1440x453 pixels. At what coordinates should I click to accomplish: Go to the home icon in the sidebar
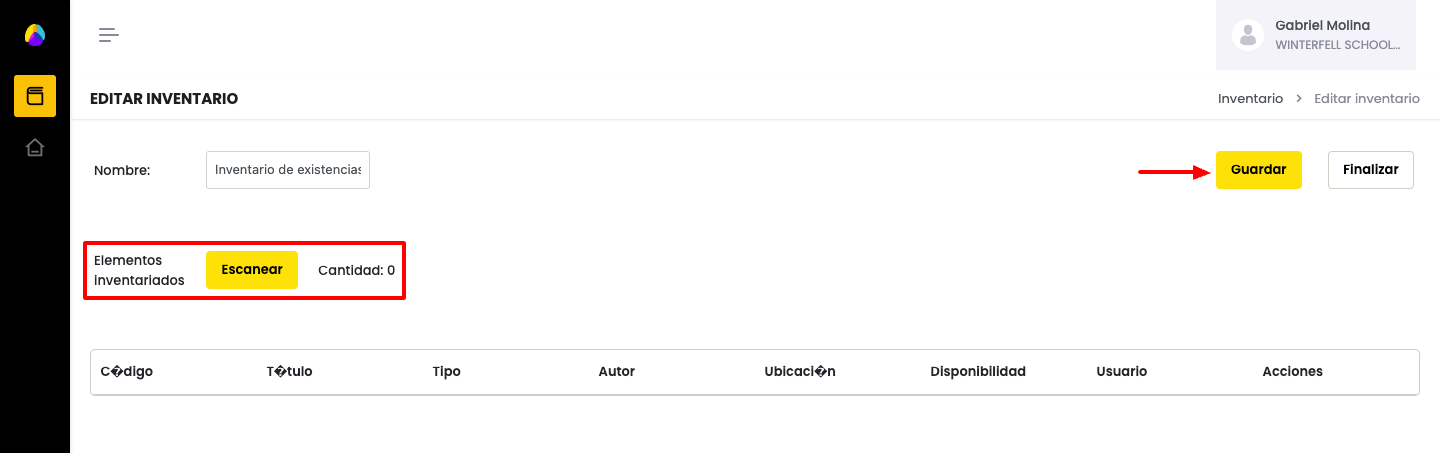(35, 148)
